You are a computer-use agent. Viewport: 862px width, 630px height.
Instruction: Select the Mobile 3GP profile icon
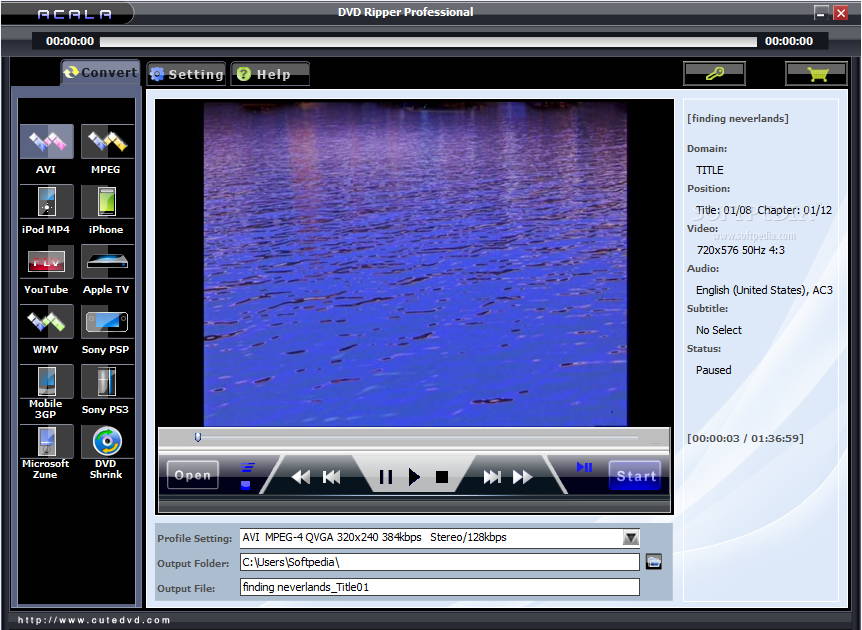pos(47,382)
